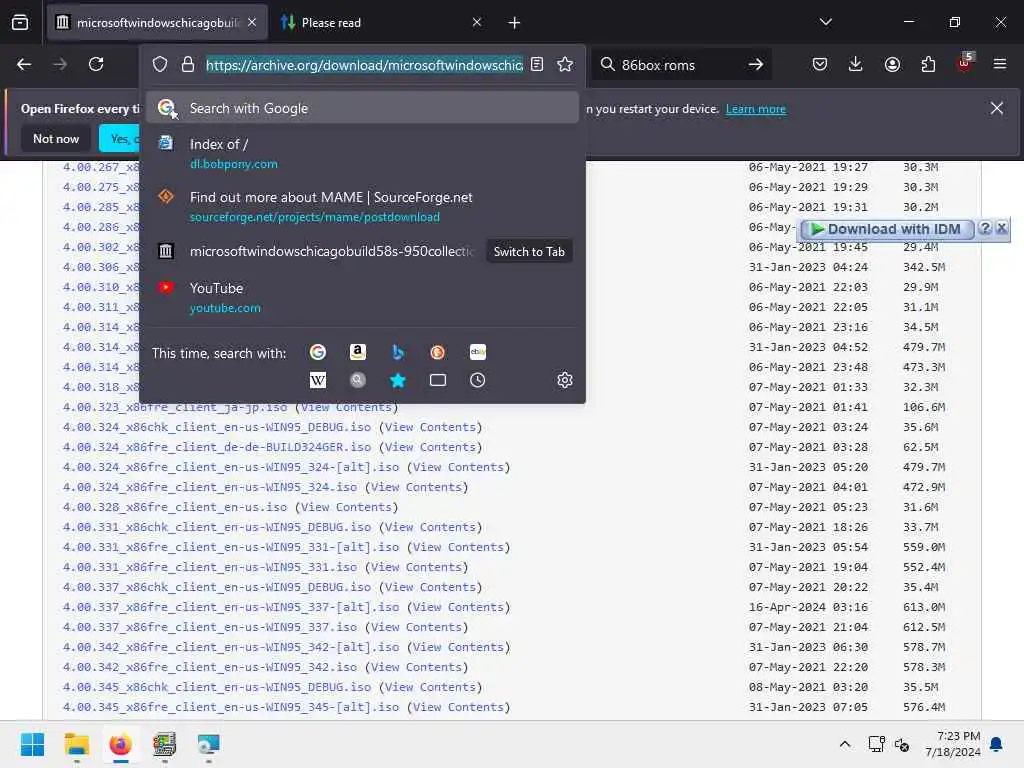Search this time with eBay icon
The image size is (1024, 768).
pos(478,353)
